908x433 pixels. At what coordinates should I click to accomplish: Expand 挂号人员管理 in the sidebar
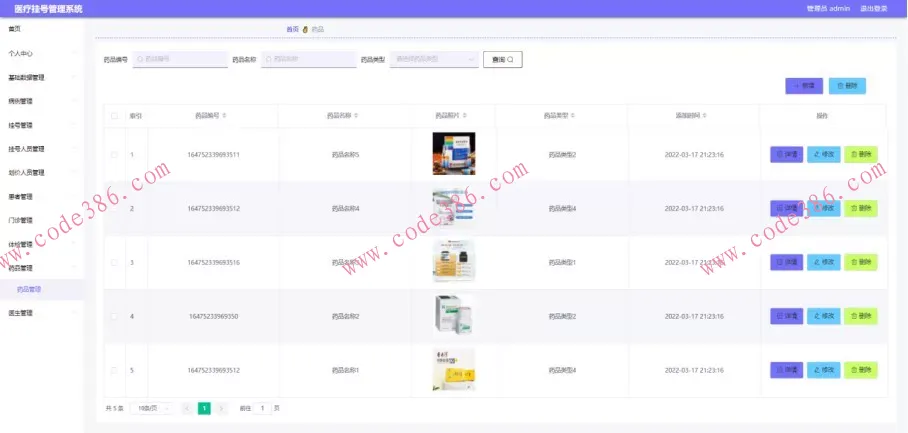click(x=42, y=149)
